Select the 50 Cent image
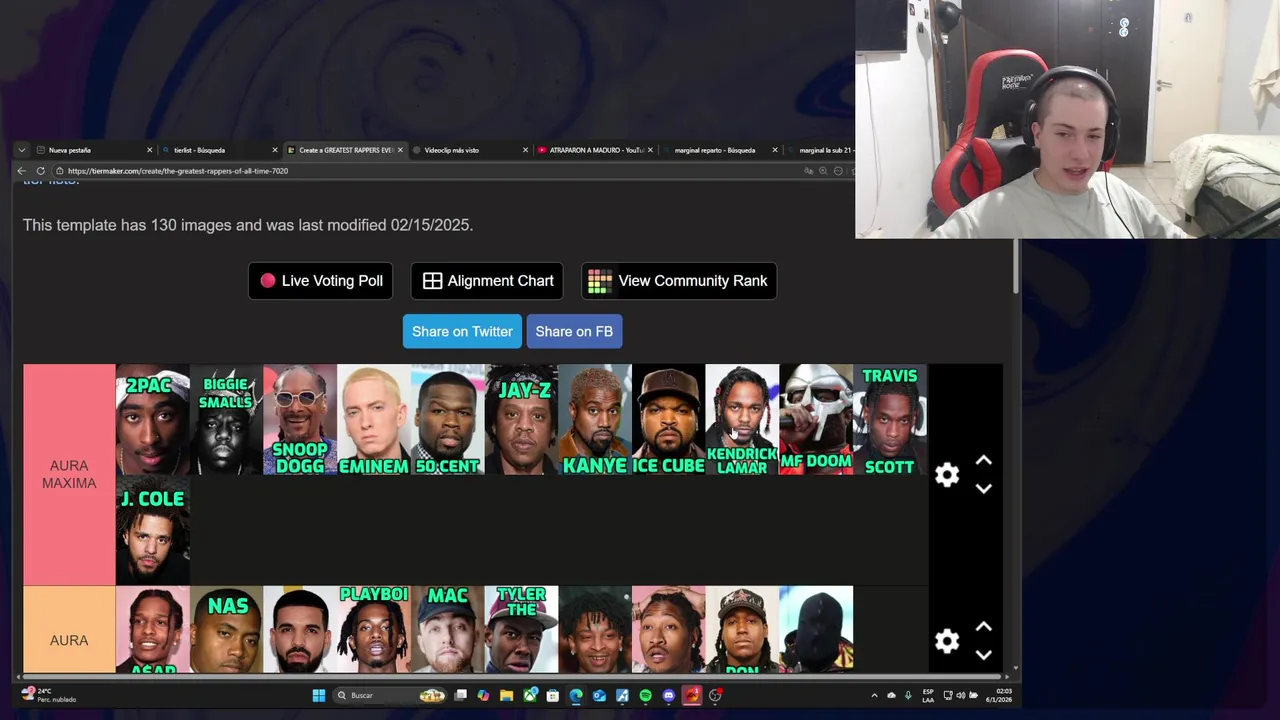1280x720 pixels. point(447,419)
